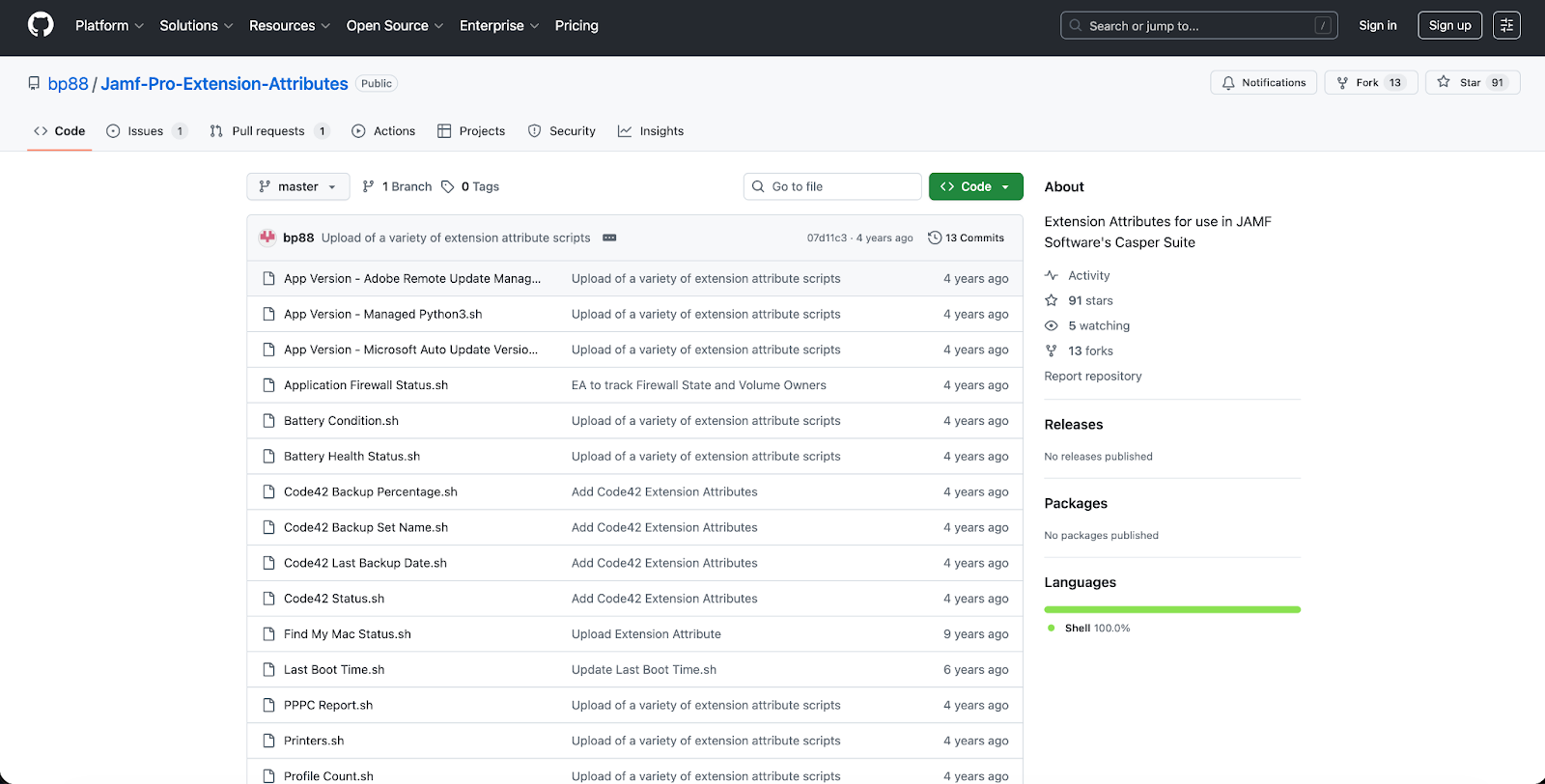Click the Sign up button
The width and height of the screenshot is (1545, 784).
1449,26
